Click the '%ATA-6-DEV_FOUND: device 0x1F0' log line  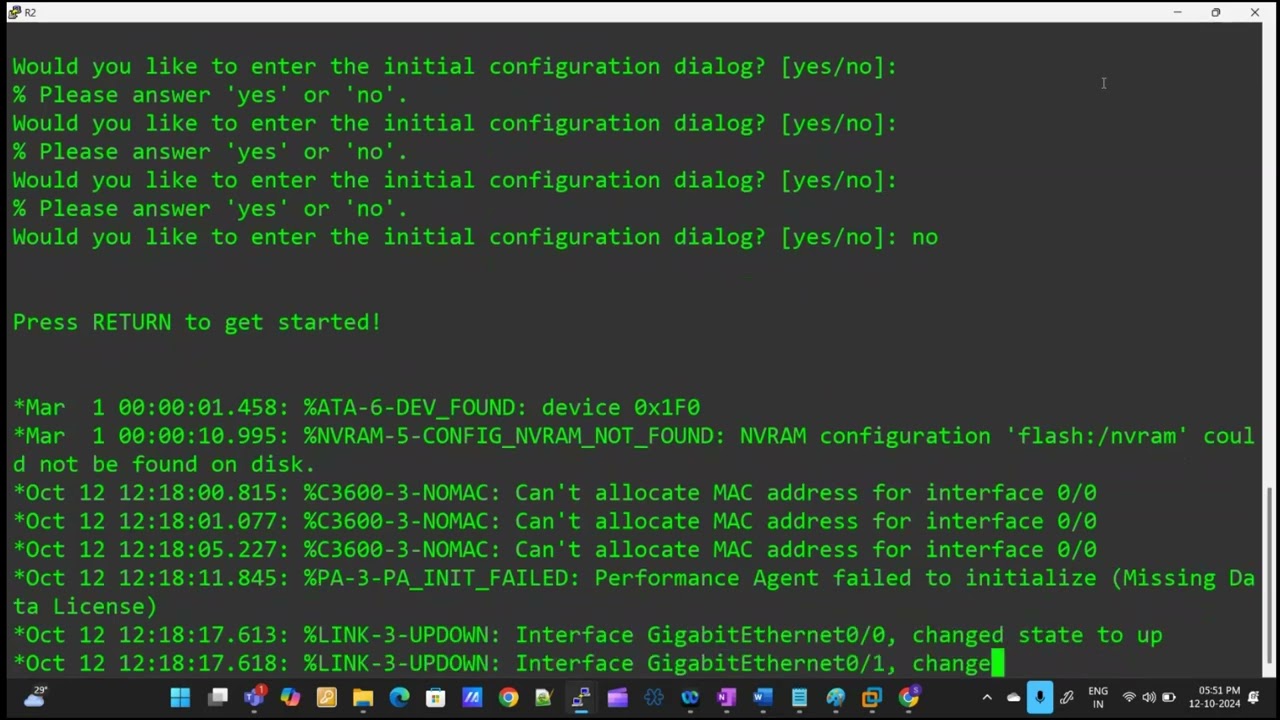point(357,408)
